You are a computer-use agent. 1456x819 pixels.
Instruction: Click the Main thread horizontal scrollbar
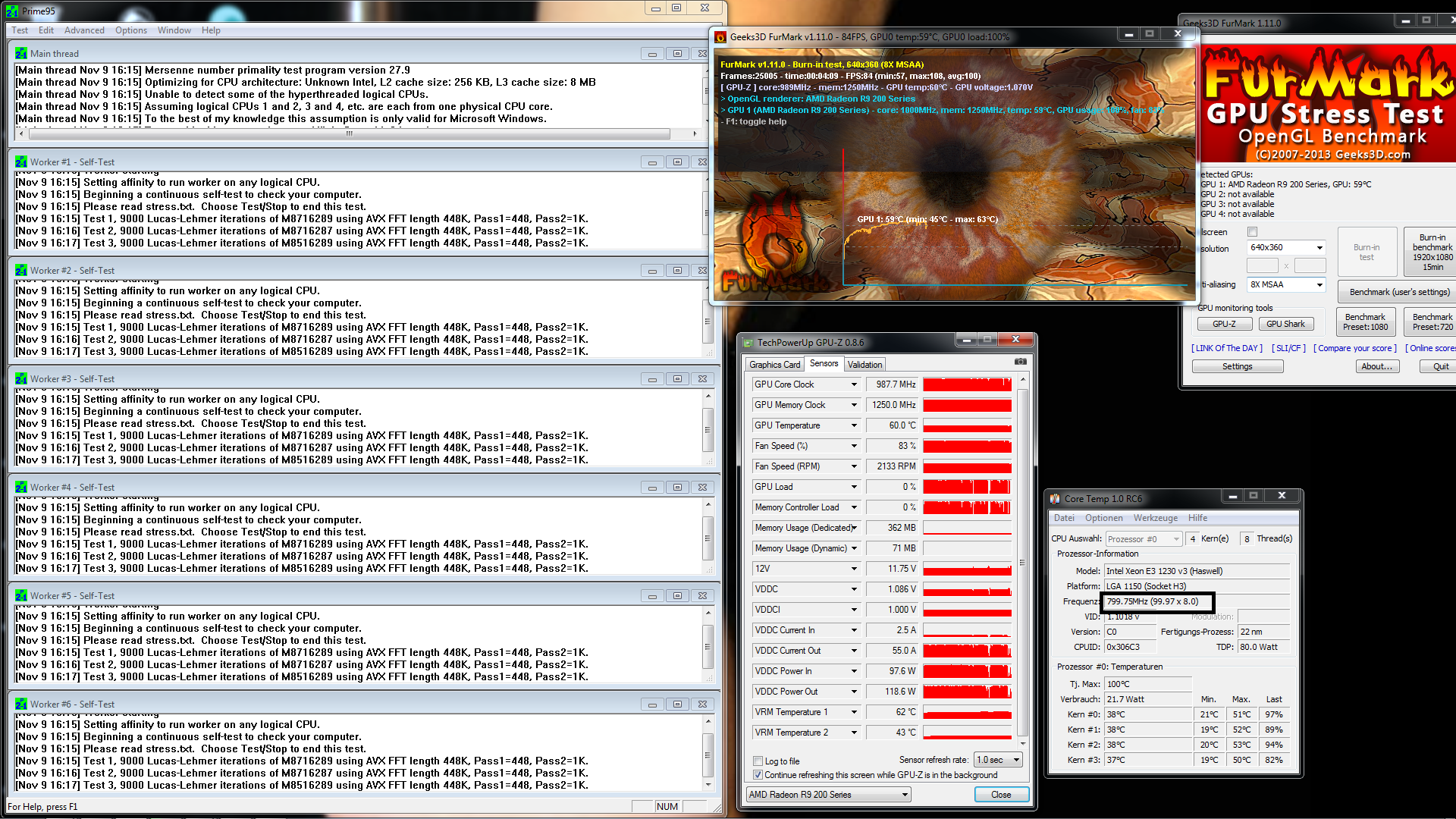point(349,133)
